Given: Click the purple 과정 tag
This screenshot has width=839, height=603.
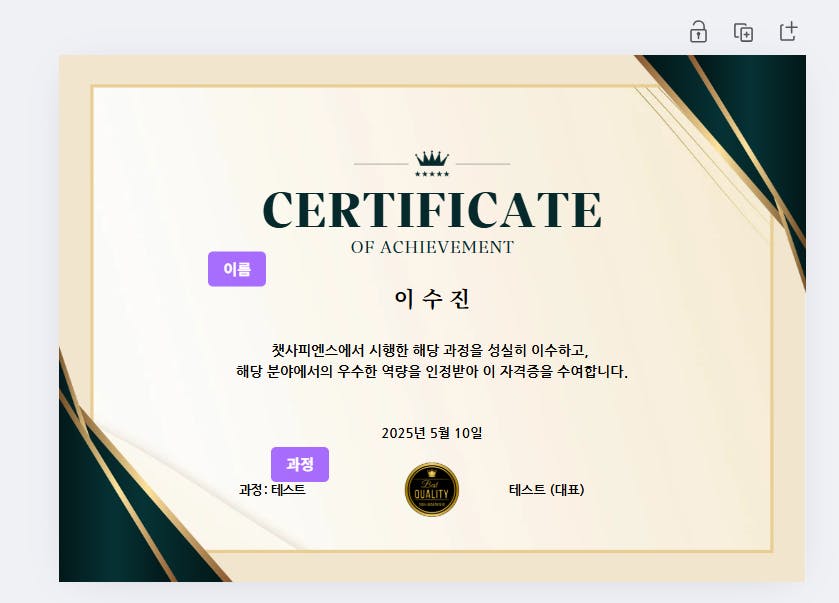Looking at the screenshot, I should 300,464.
